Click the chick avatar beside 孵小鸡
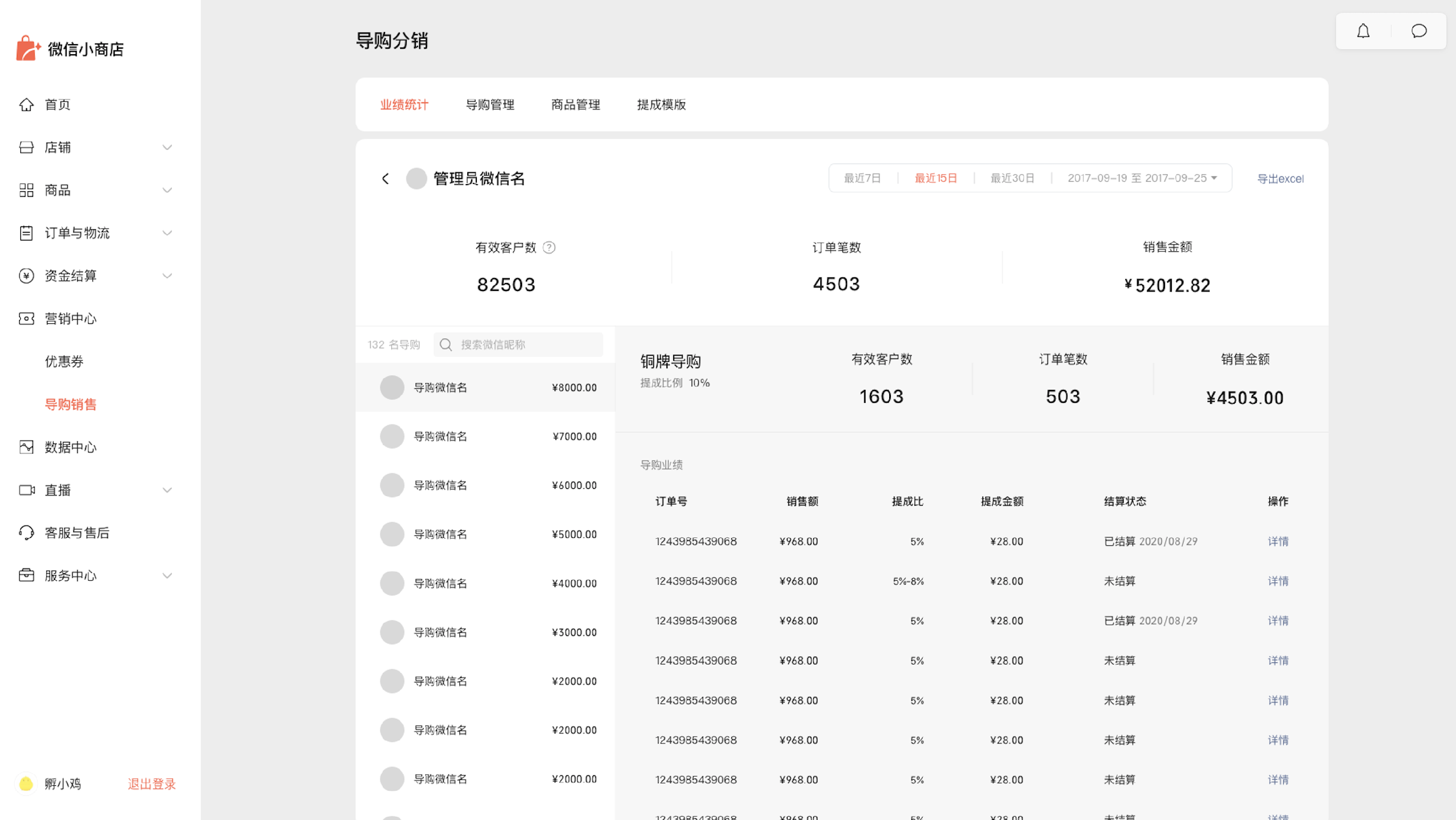Image resolution: width=1456 pixels, height=820 pixels. click(25, 784)
